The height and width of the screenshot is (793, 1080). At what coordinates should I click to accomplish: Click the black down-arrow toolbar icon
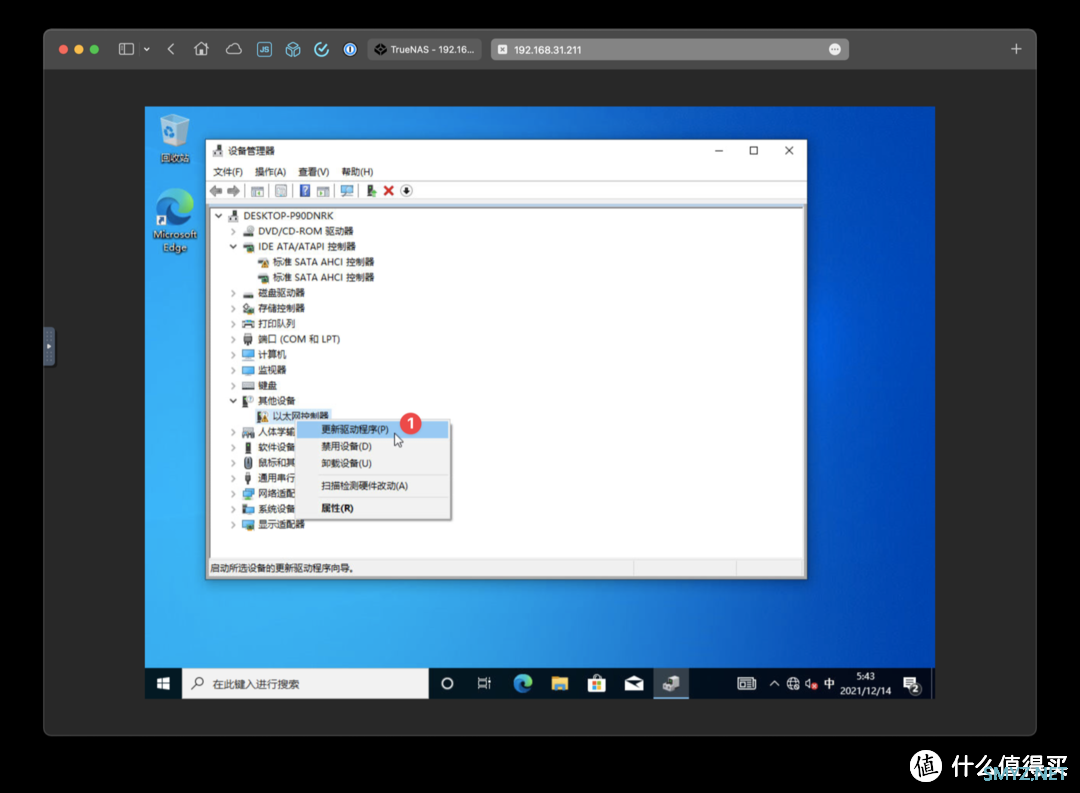[406, 191]
